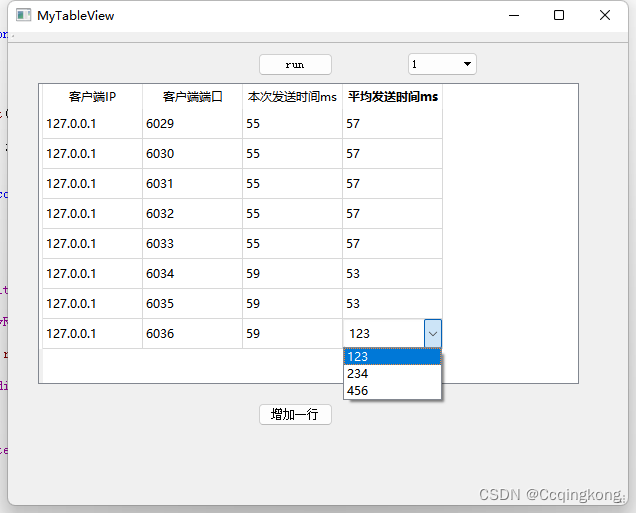Image resolution: width=636 pixels, height=513 pixels.
Task: Select 123 in the dropdown list
Action: [392, 356]
